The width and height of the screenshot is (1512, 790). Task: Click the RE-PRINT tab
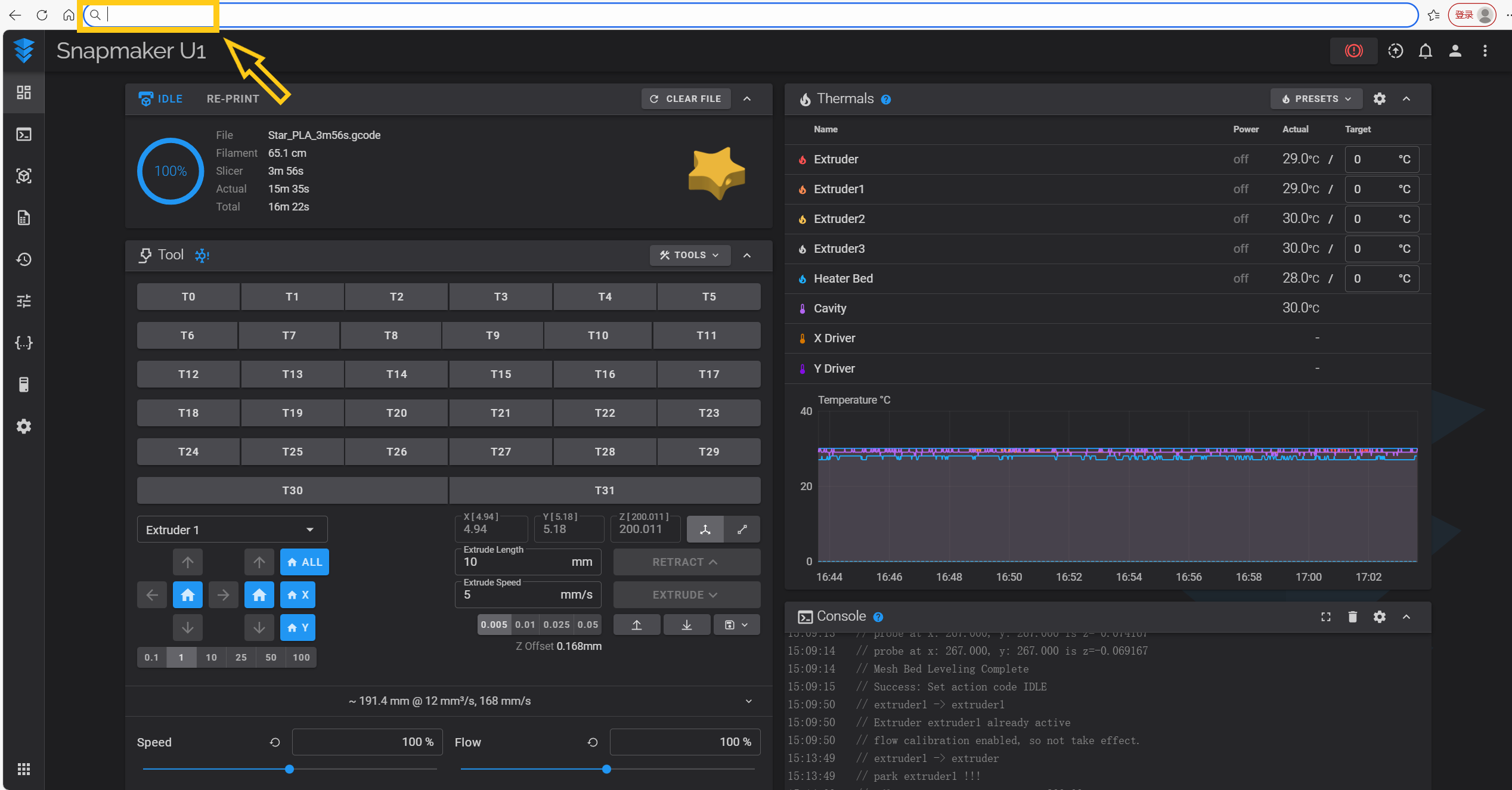[x=233, y=99]
